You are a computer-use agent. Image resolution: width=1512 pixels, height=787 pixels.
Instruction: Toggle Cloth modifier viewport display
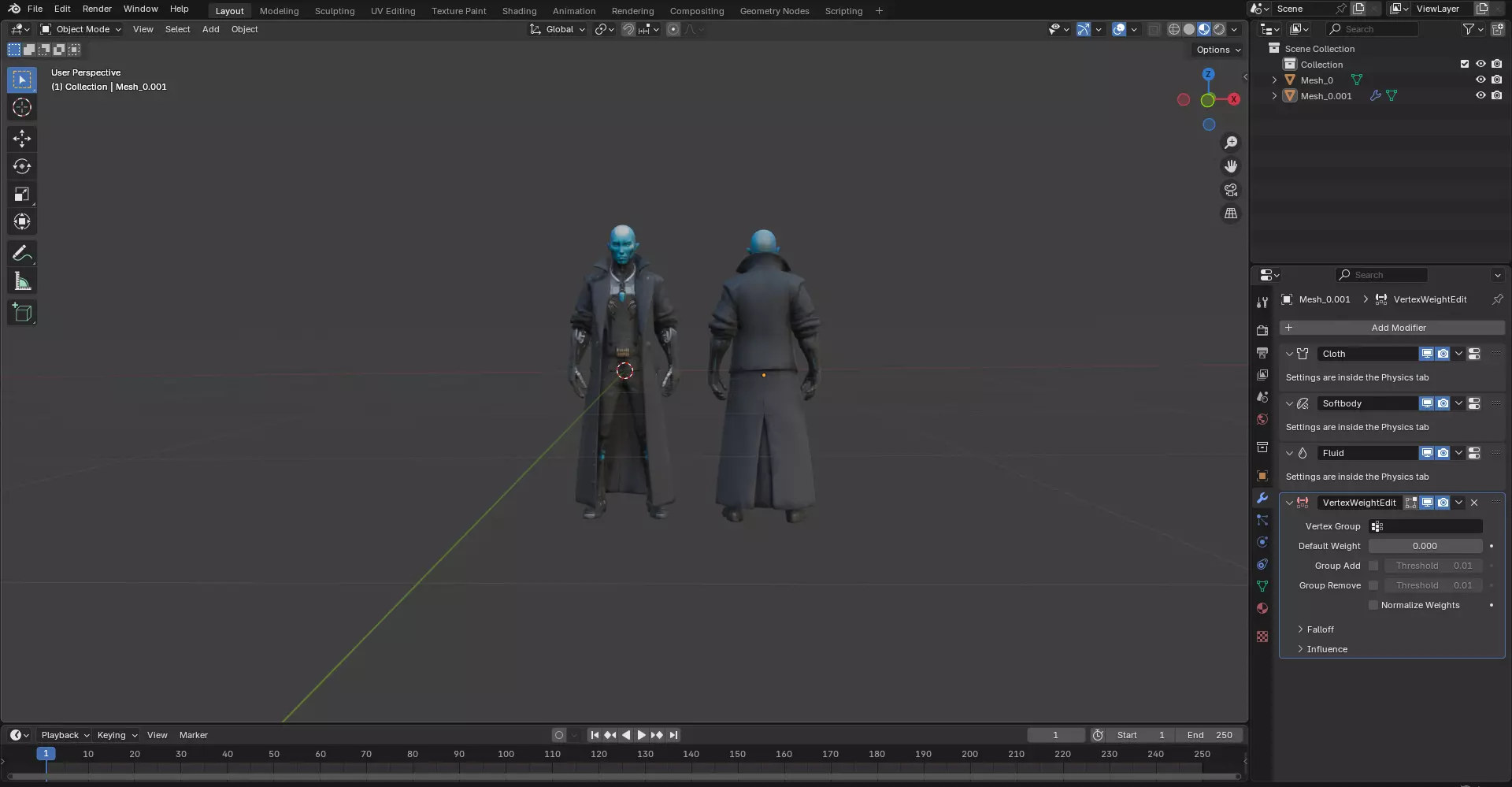(1427, 354)
